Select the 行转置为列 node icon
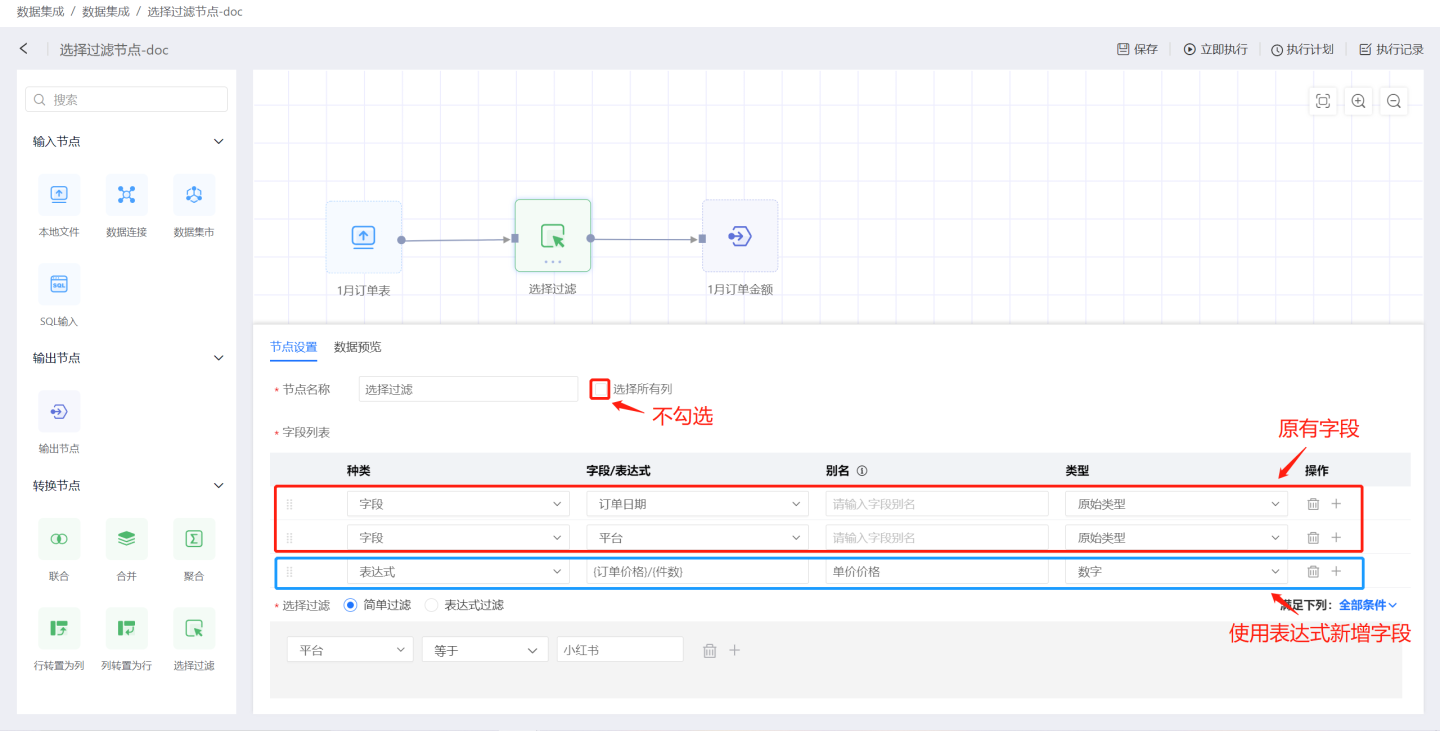The width and height of the screenshot is (1440, 731). click(x=59, y=629)
